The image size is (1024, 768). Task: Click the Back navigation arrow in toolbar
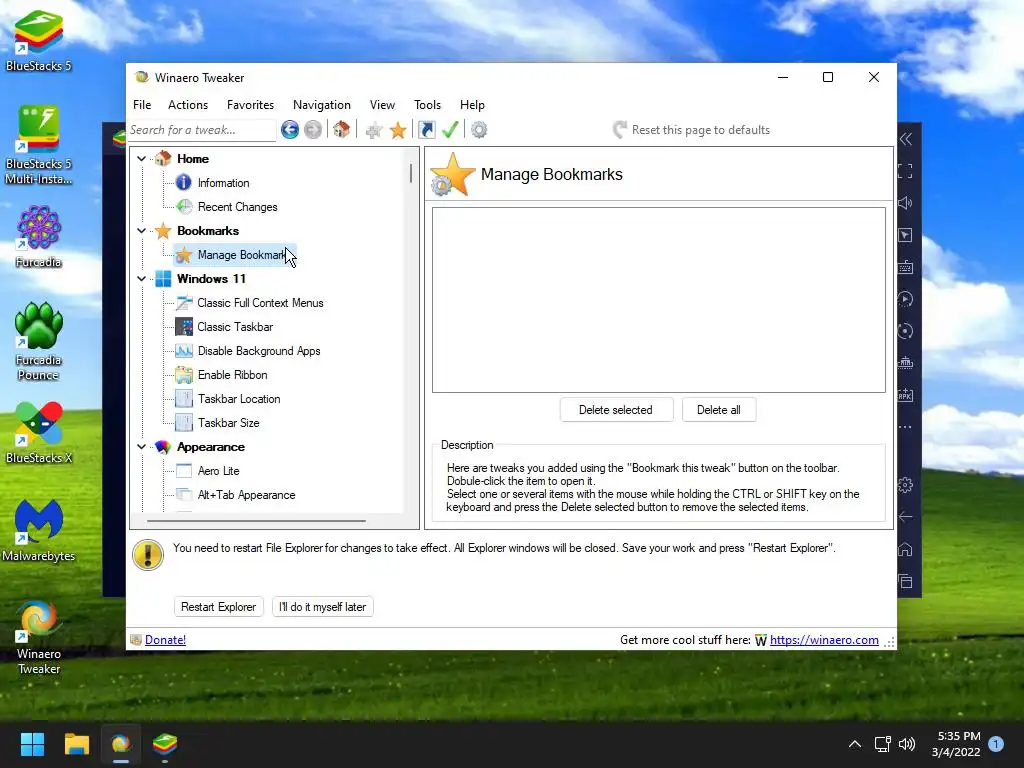(x=290, y=129)
